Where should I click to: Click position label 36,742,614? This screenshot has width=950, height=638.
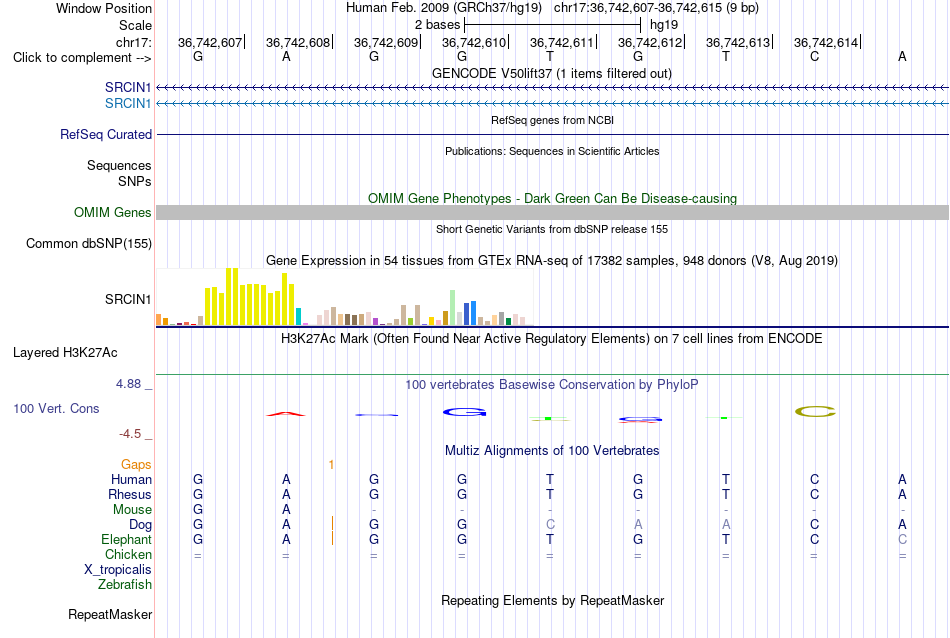pos(826,42)
